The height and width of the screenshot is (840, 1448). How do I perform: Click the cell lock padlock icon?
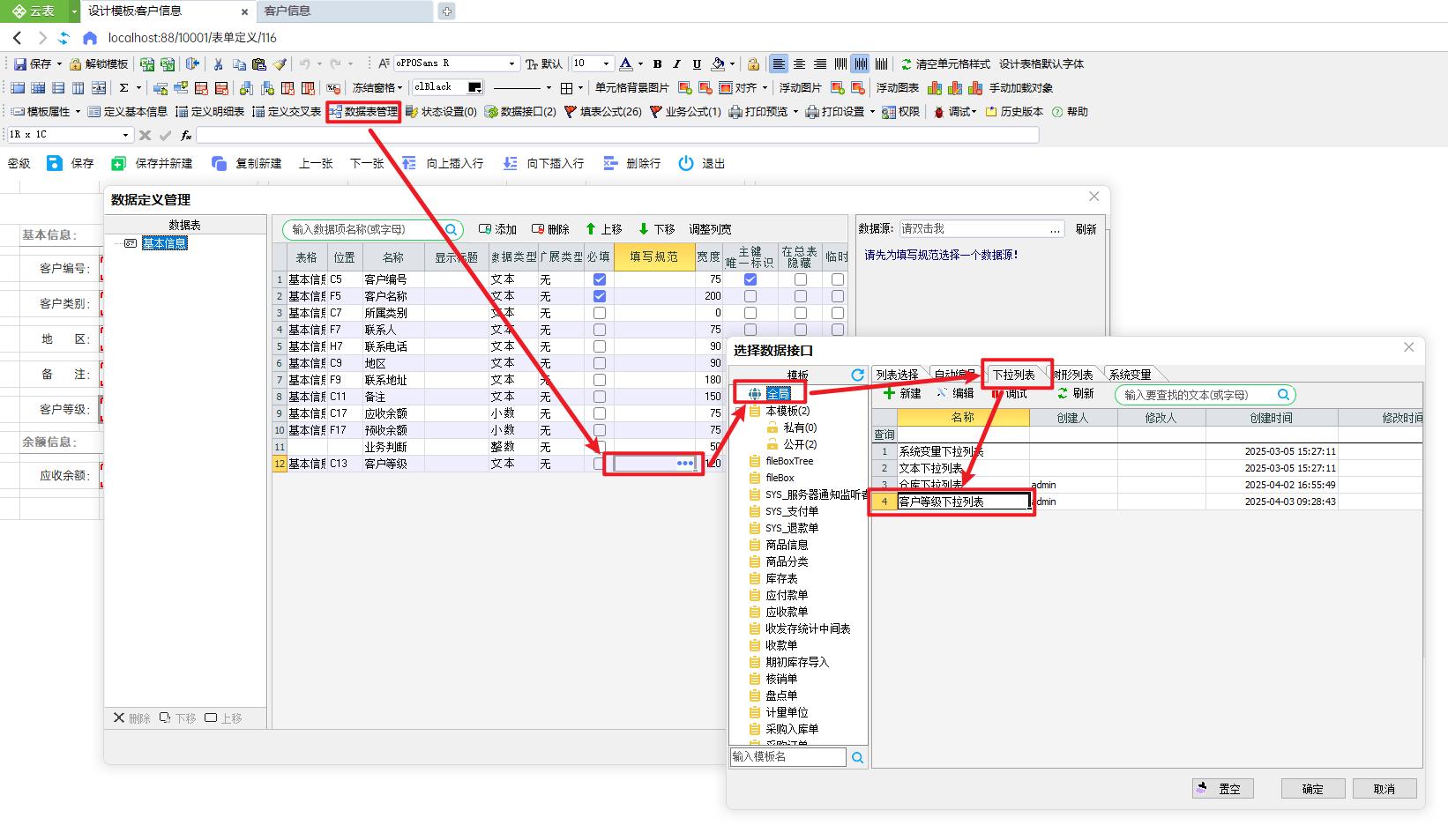[753, 63]
